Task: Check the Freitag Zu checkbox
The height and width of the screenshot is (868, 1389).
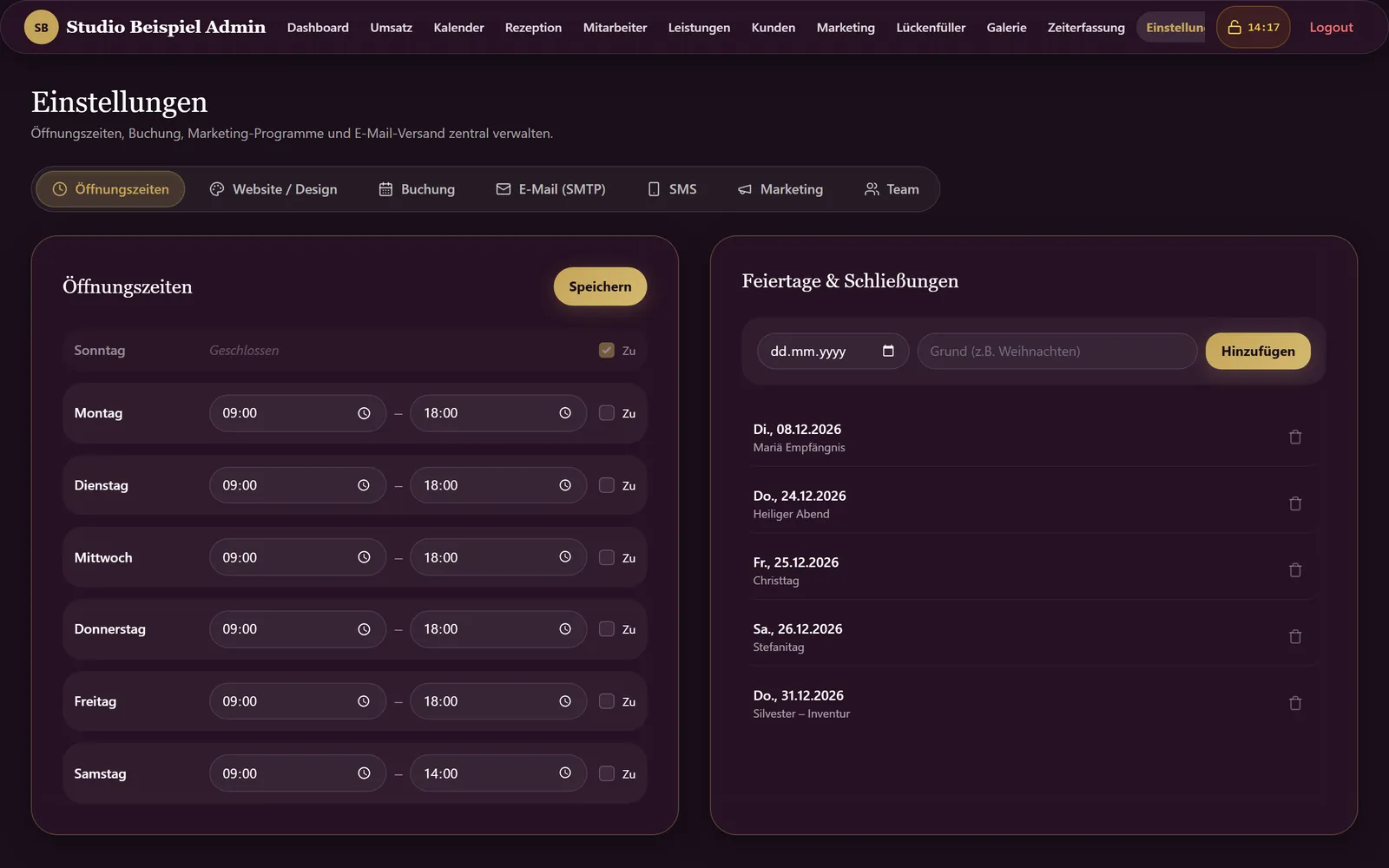Action: click(x=606, y=701)
